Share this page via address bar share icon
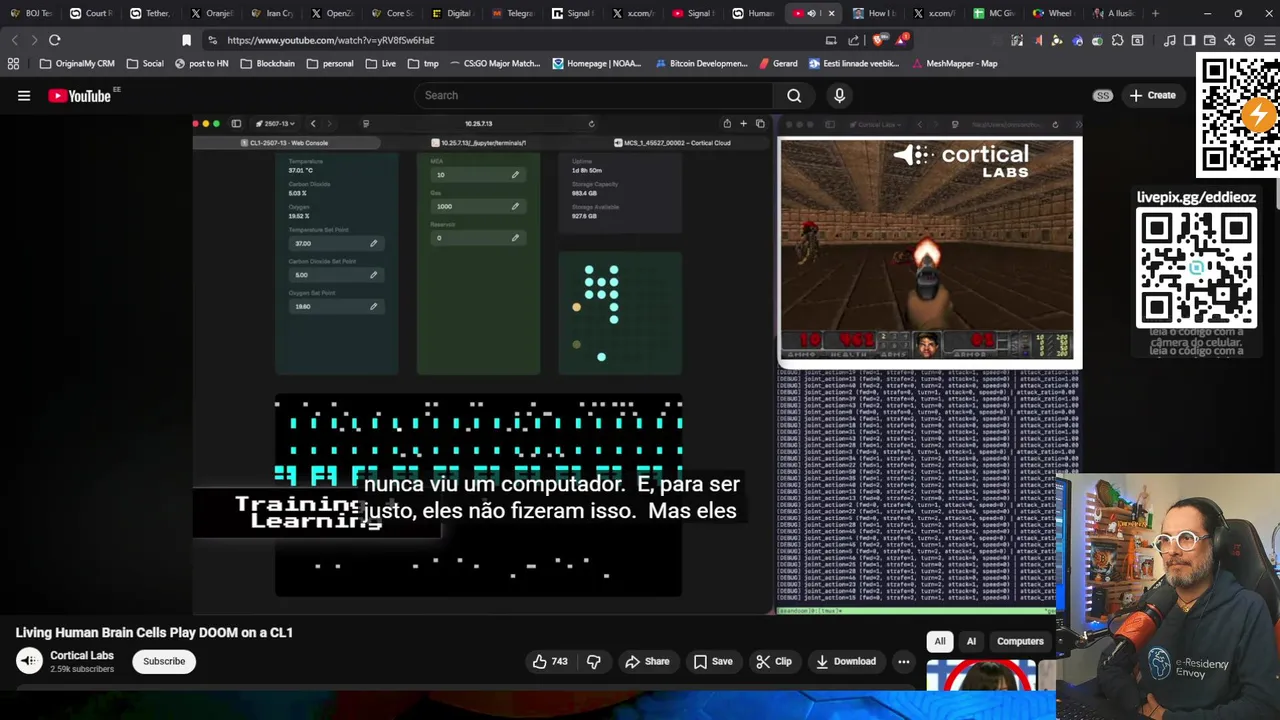1280x720 pixels. tap(853, 40)
